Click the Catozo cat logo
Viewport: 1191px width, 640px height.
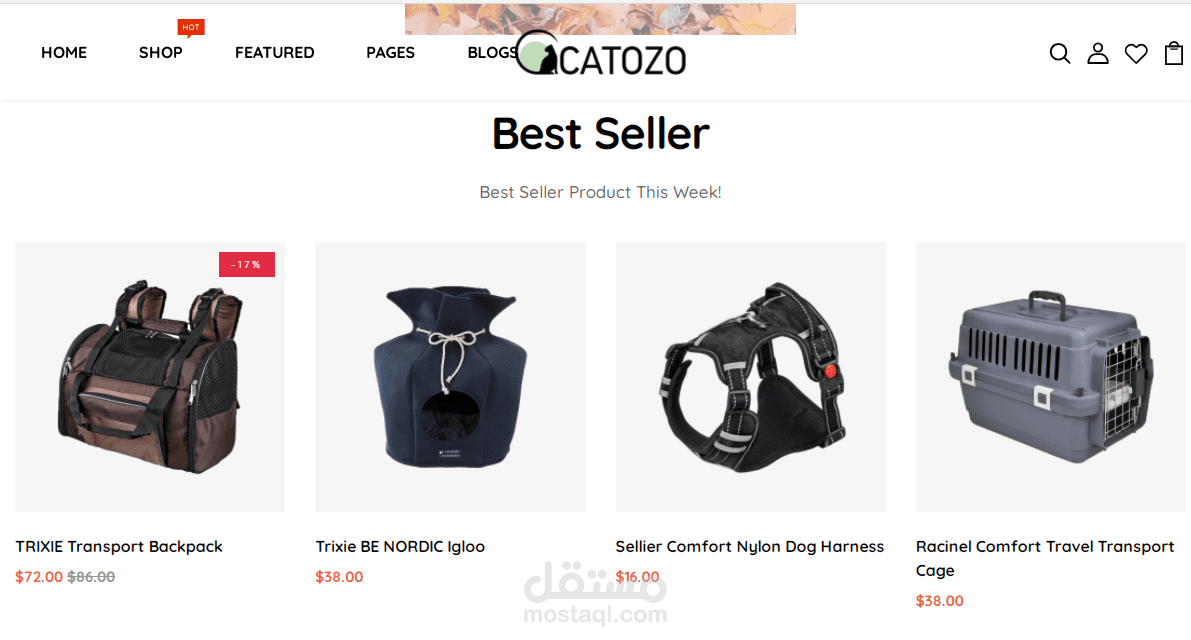pyautogui.click(x=601, y=54)
